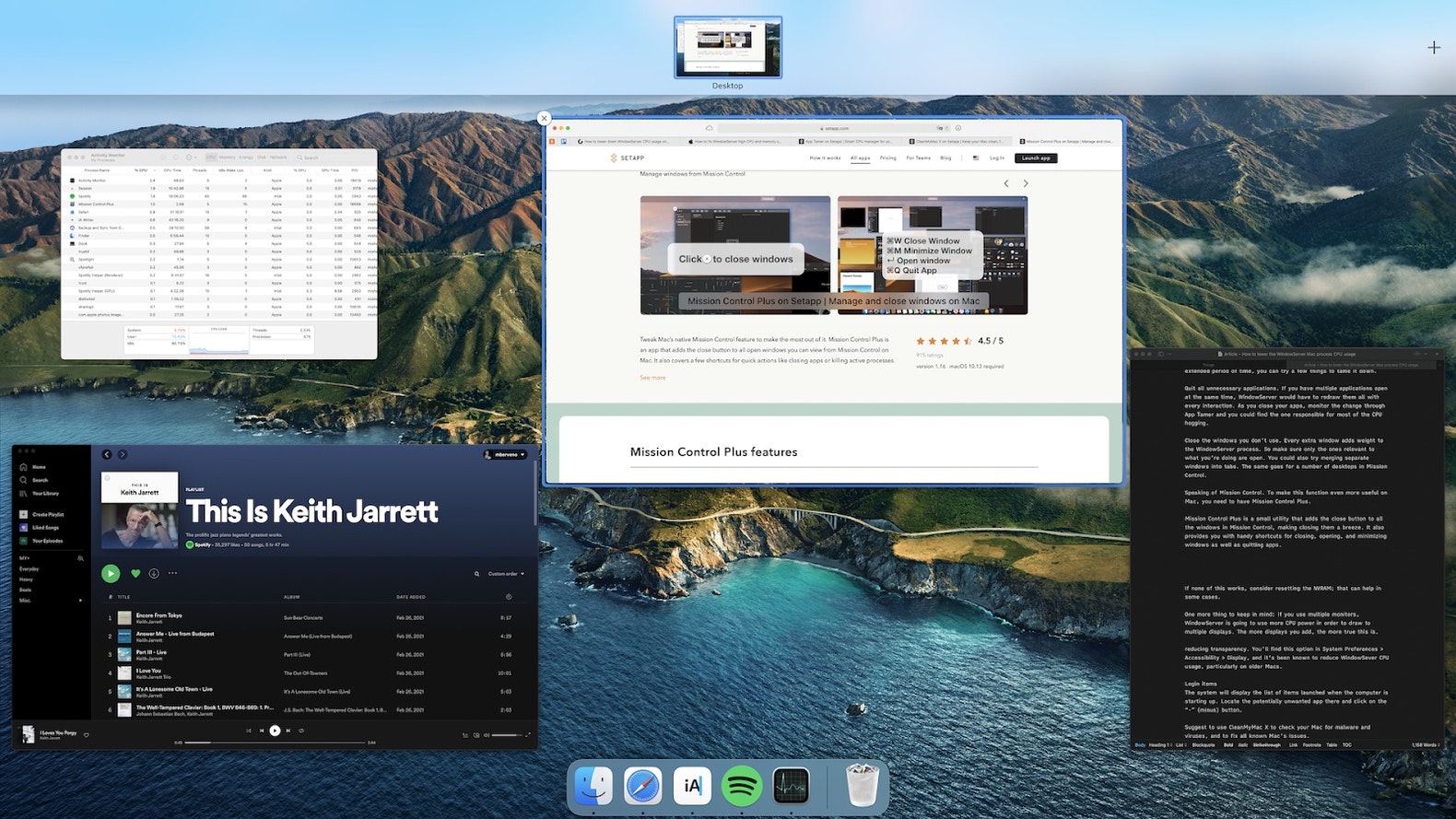The height and width of the screenshot is (819, 1456).
Task: Go back in Spotify navigation
Action: click(x=107, y=454)
